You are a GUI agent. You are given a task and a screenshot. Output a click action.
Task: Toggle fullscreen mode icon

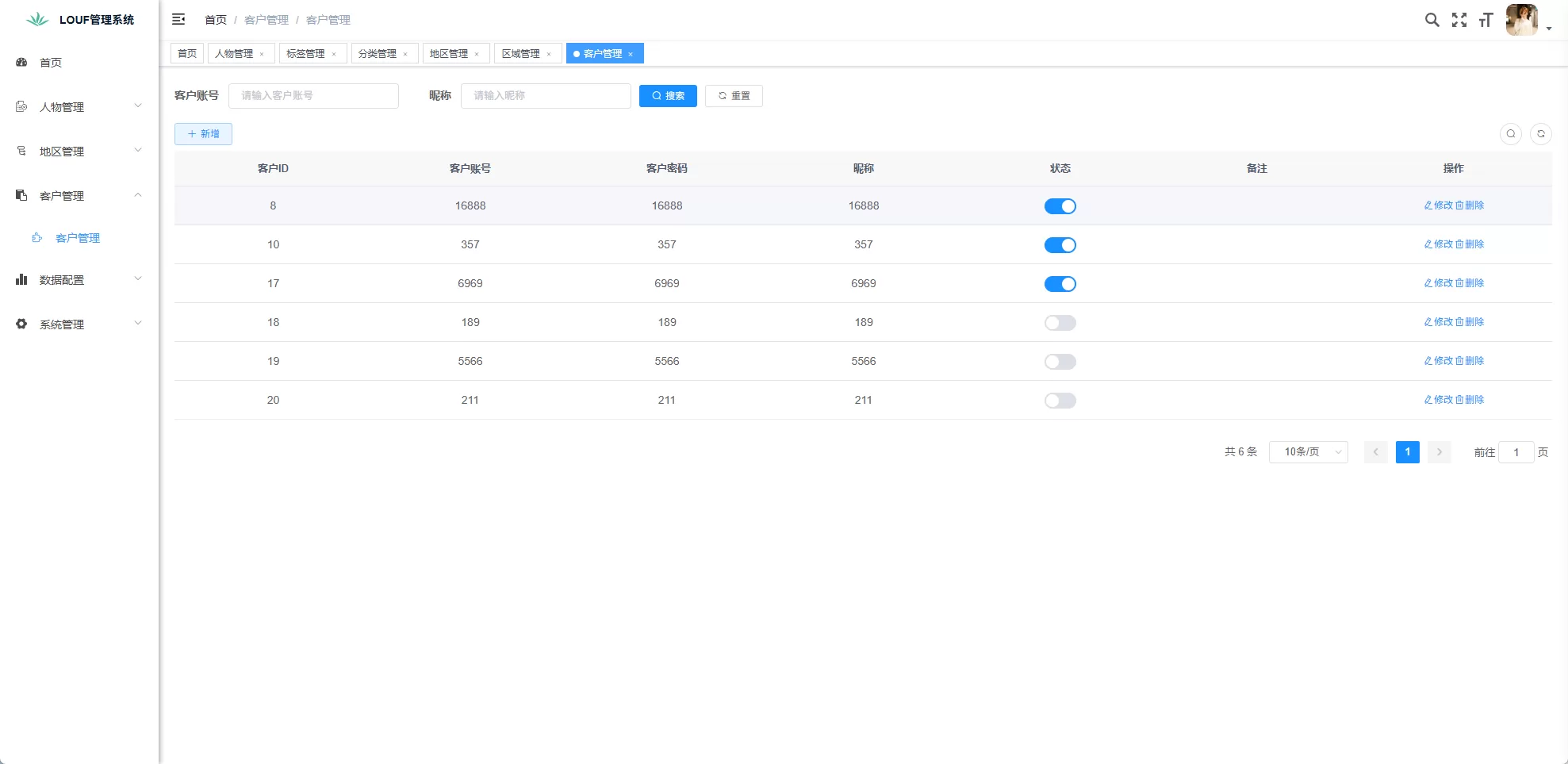[1459, 20]
